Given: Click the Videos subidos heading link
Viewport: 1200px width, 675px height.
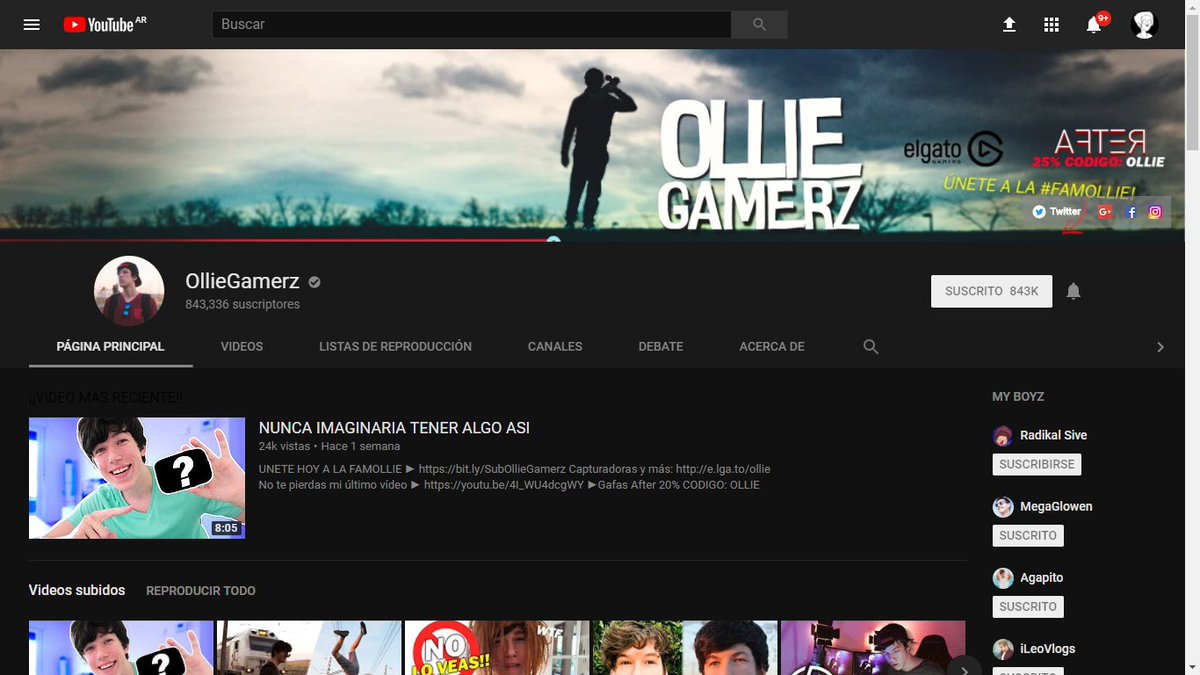Looking at the screenshot, I should (77, 590).
